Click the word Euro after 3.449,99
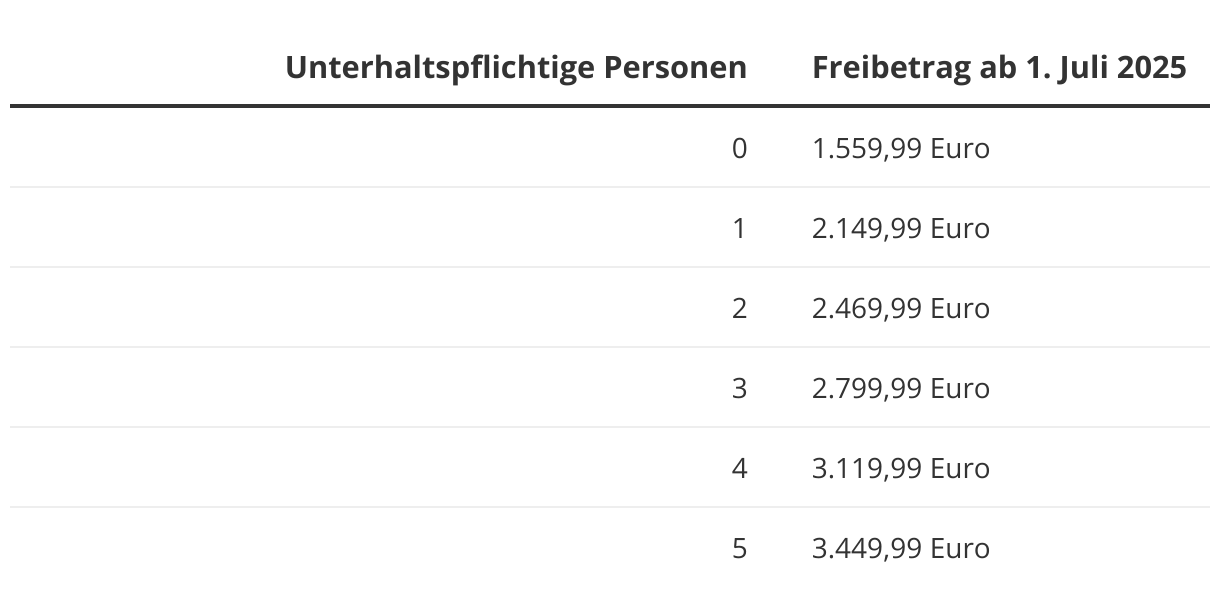 pyautogui.click(x=960, y=549)
